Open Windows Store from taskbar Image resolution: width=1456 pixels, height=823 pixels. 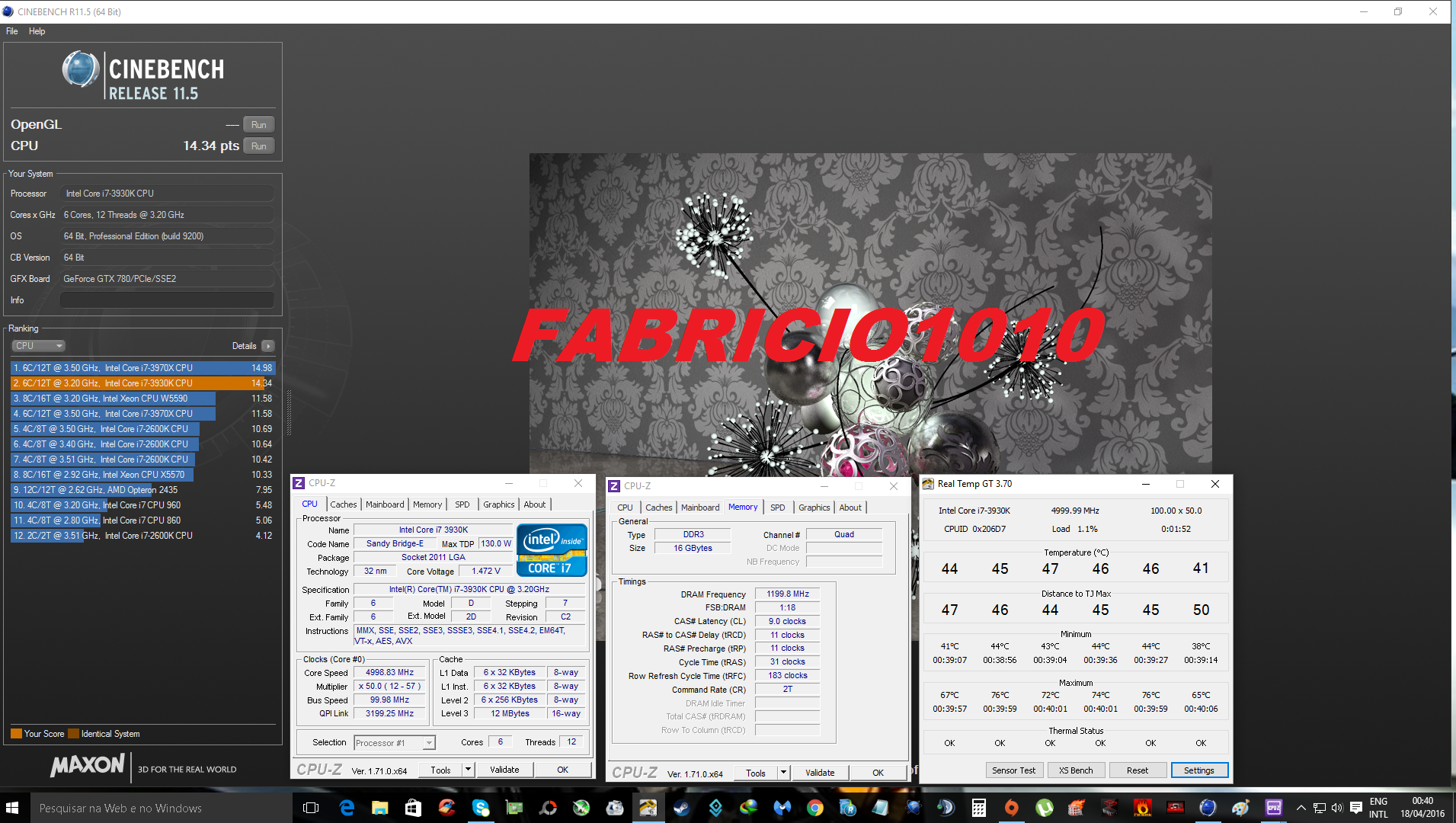point(413,808)
